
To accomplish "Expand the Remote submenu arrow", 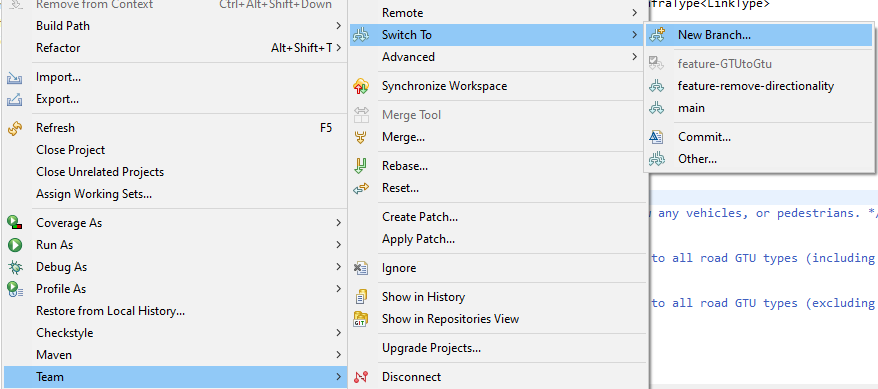I will (634, 12).
